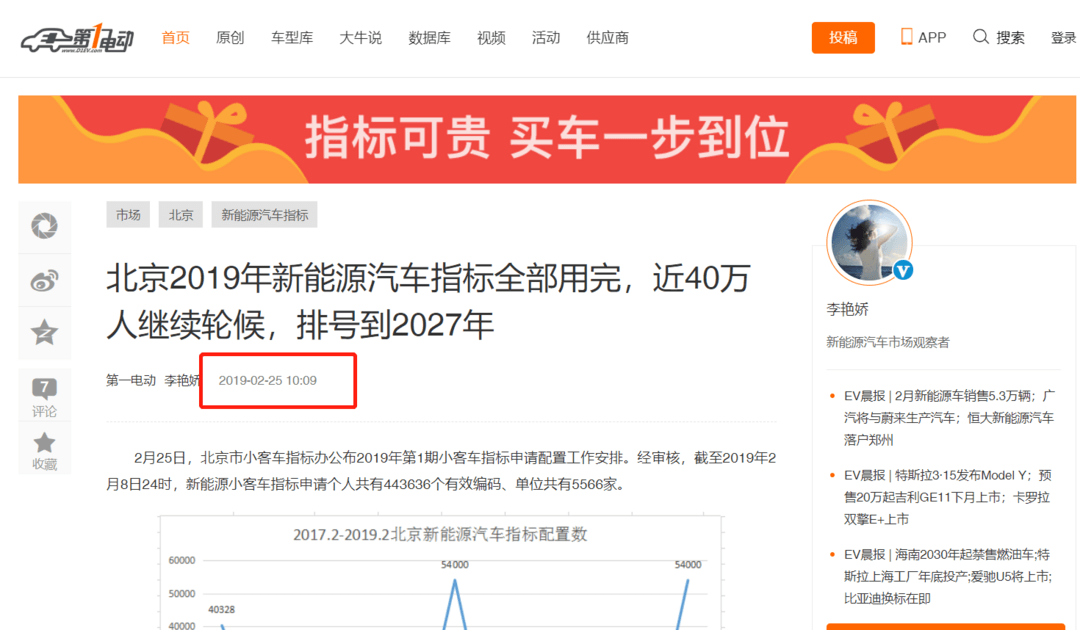Open author 李艳娇 avatar photo

pyautogui.click(x=869, y=243)
